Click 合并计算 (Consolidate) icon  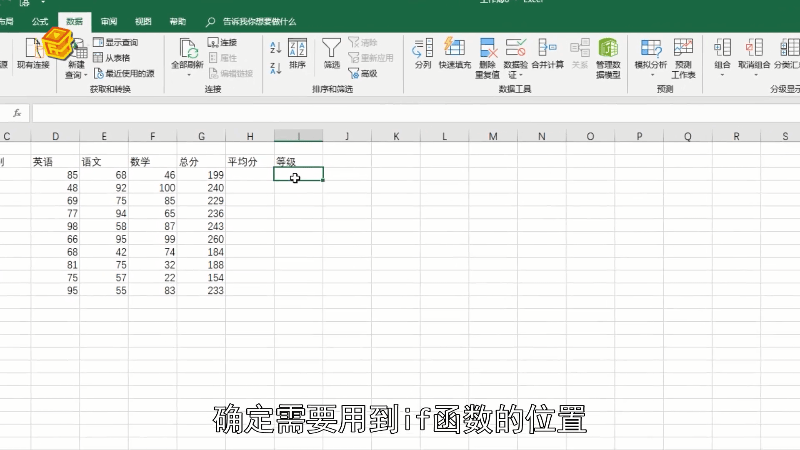(547, 52)
